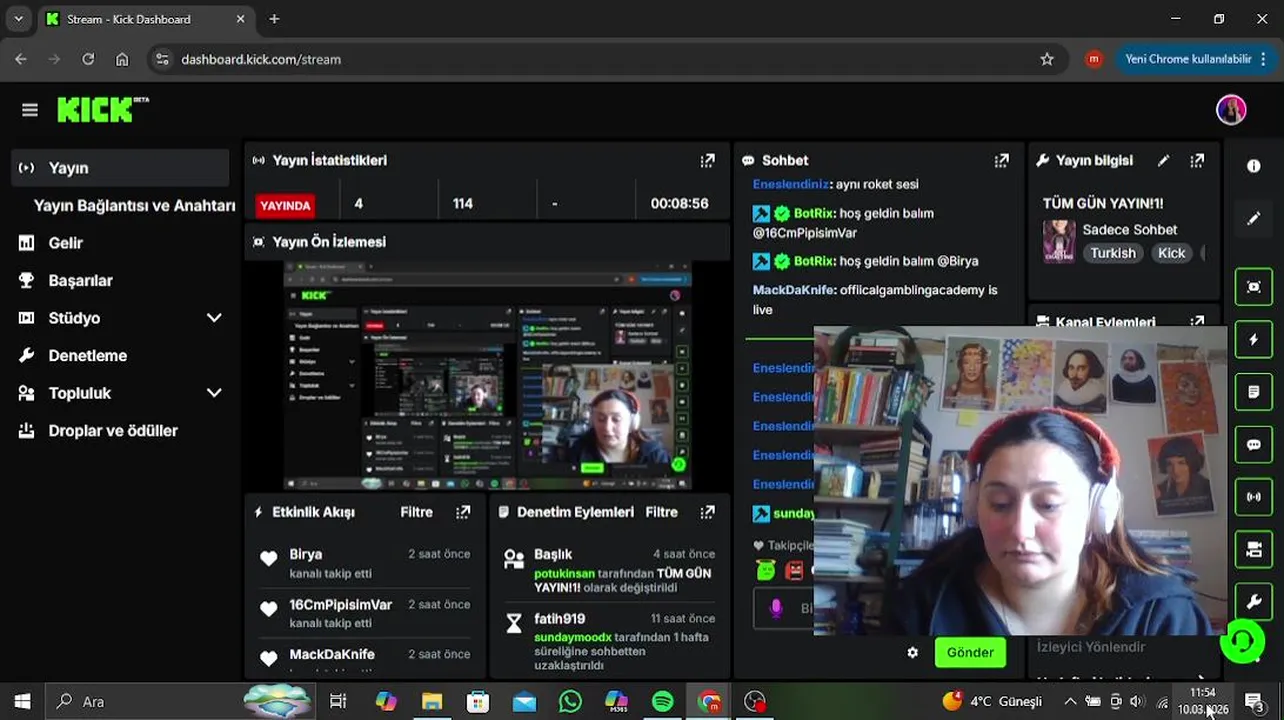Open a new browser tab
Screen dimensions: 1284x720
(x=274, y=18)
